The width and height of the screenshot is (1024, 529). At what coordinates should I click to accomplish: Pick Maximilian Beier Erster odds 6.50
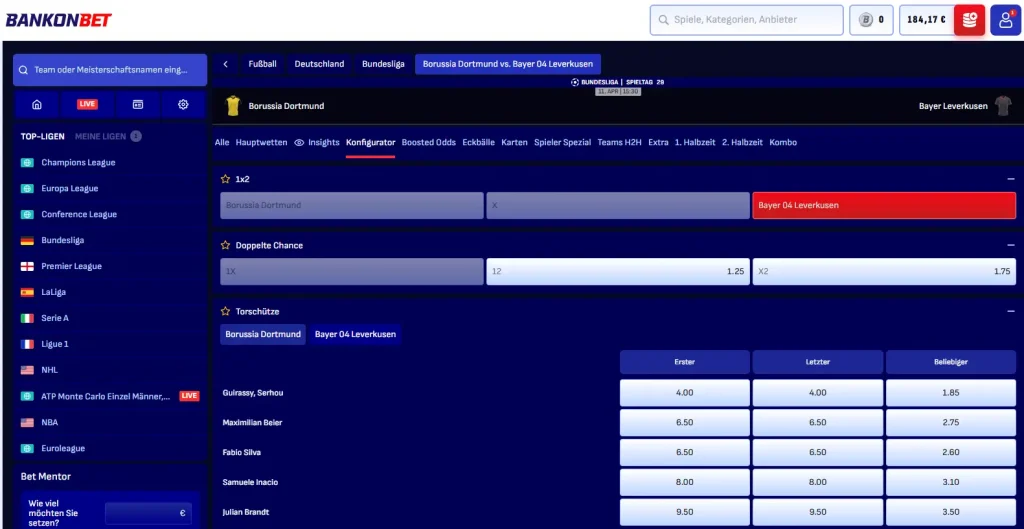[x=684, y=423]
